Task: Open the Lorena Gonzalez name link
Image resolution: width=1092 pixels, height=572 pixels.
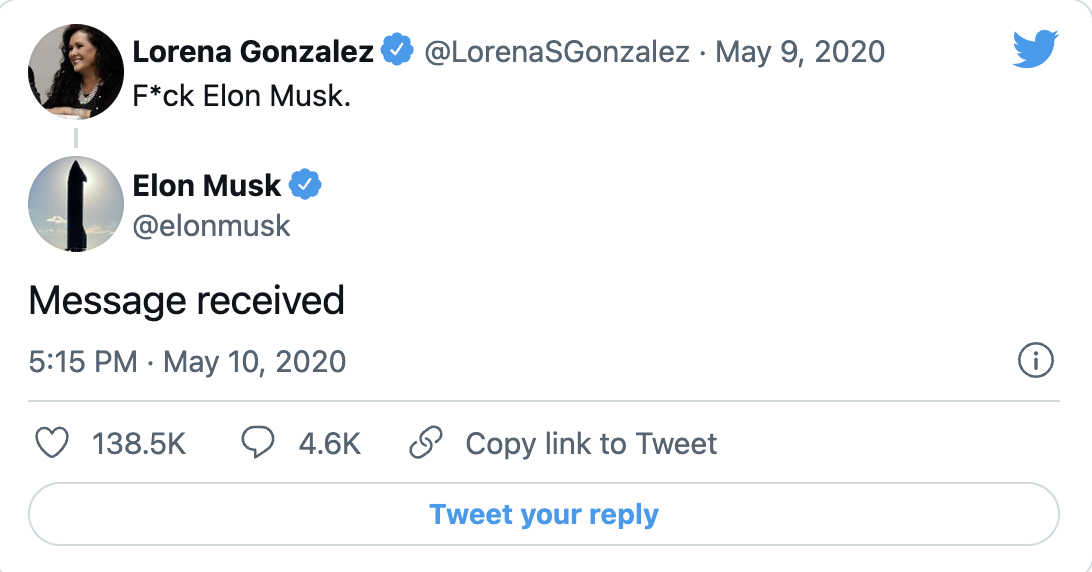Action: pyautogui.click(x=254, y=50)
